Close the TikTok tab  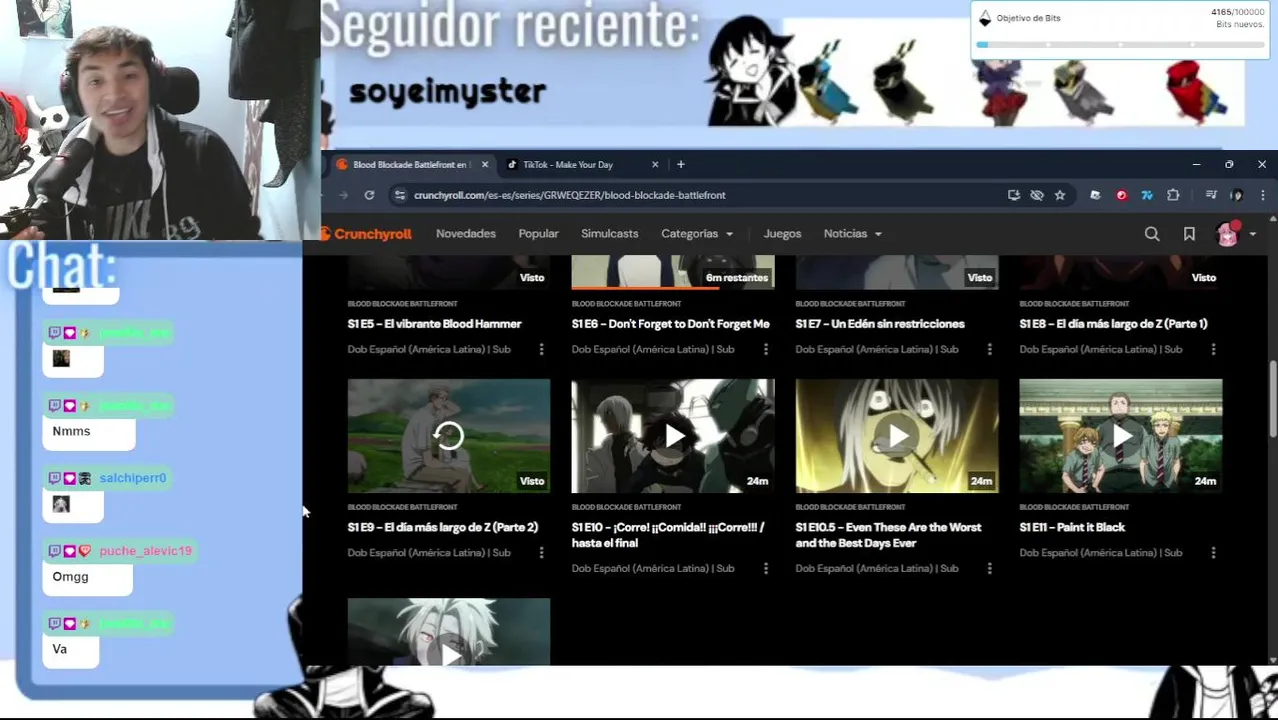pos(655,164)
